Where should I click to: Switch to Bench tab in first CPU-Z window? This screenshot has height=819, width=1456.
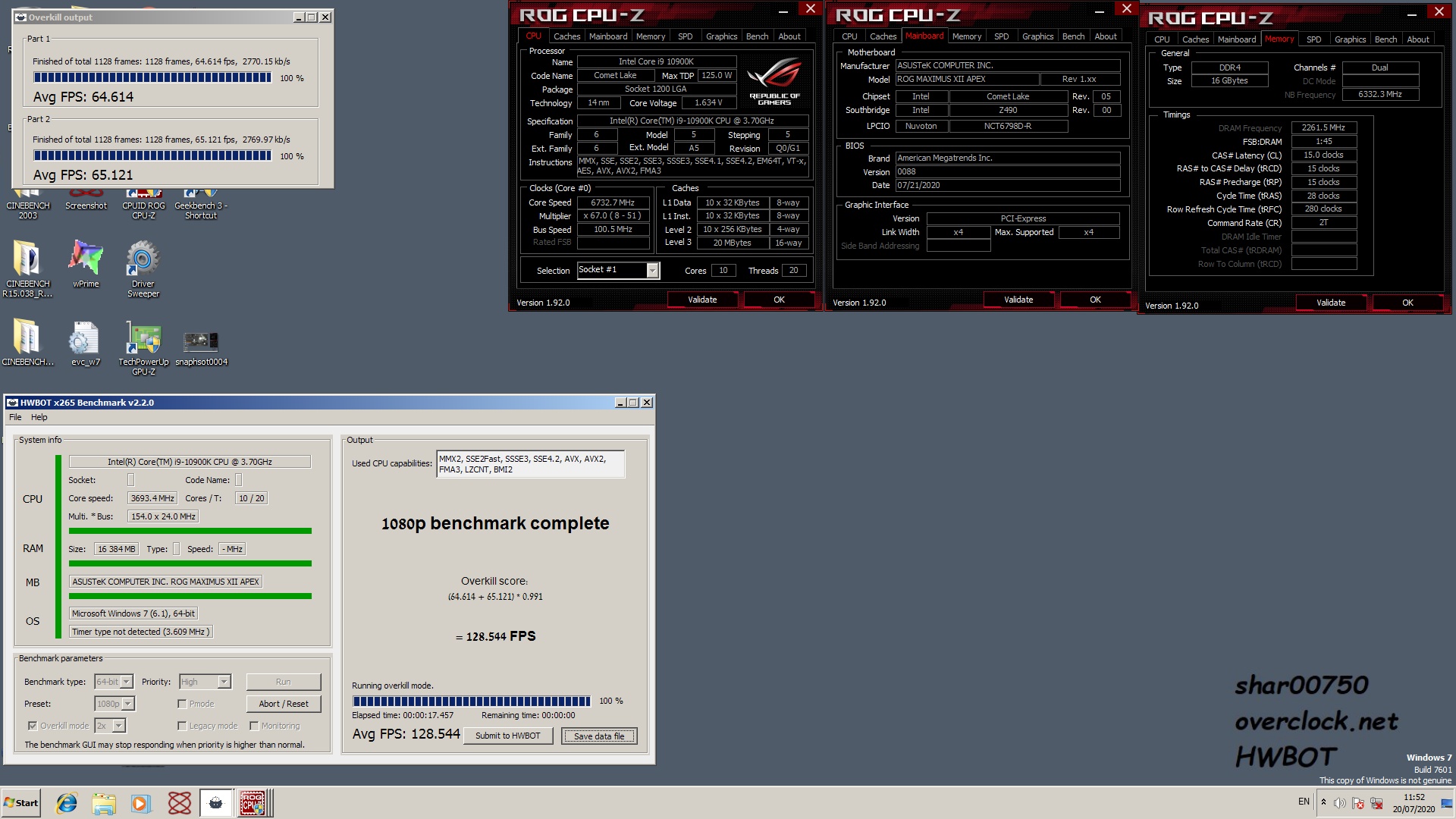pos(757,36)
